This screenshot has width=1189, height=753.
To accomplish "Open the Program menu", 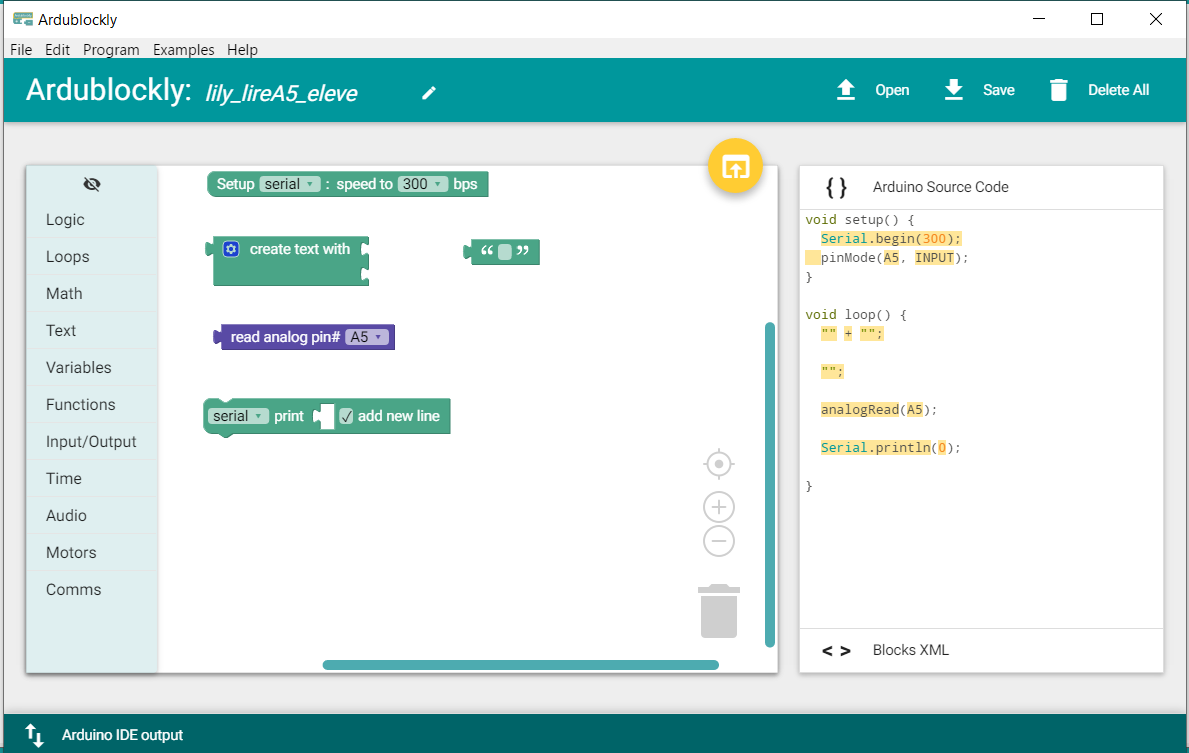I will pos(111,50).
